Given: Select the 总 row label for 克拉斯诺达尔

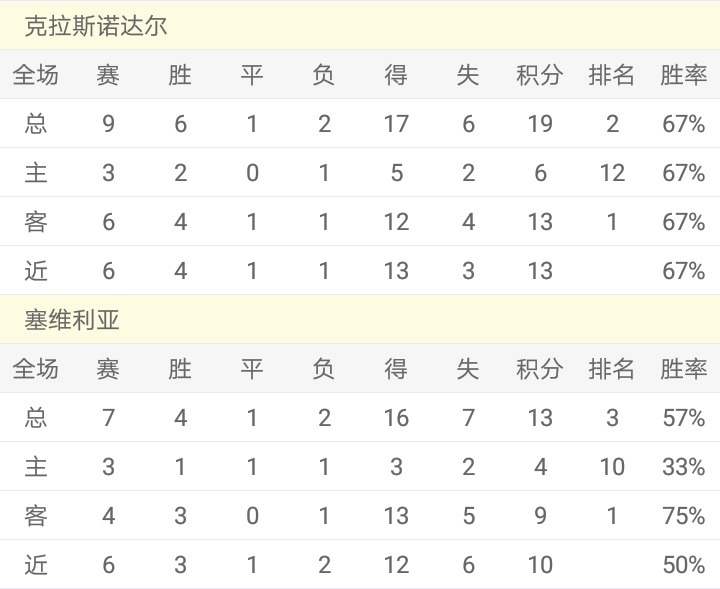Looking at the screenshot, I should click(x=36, y=124).
